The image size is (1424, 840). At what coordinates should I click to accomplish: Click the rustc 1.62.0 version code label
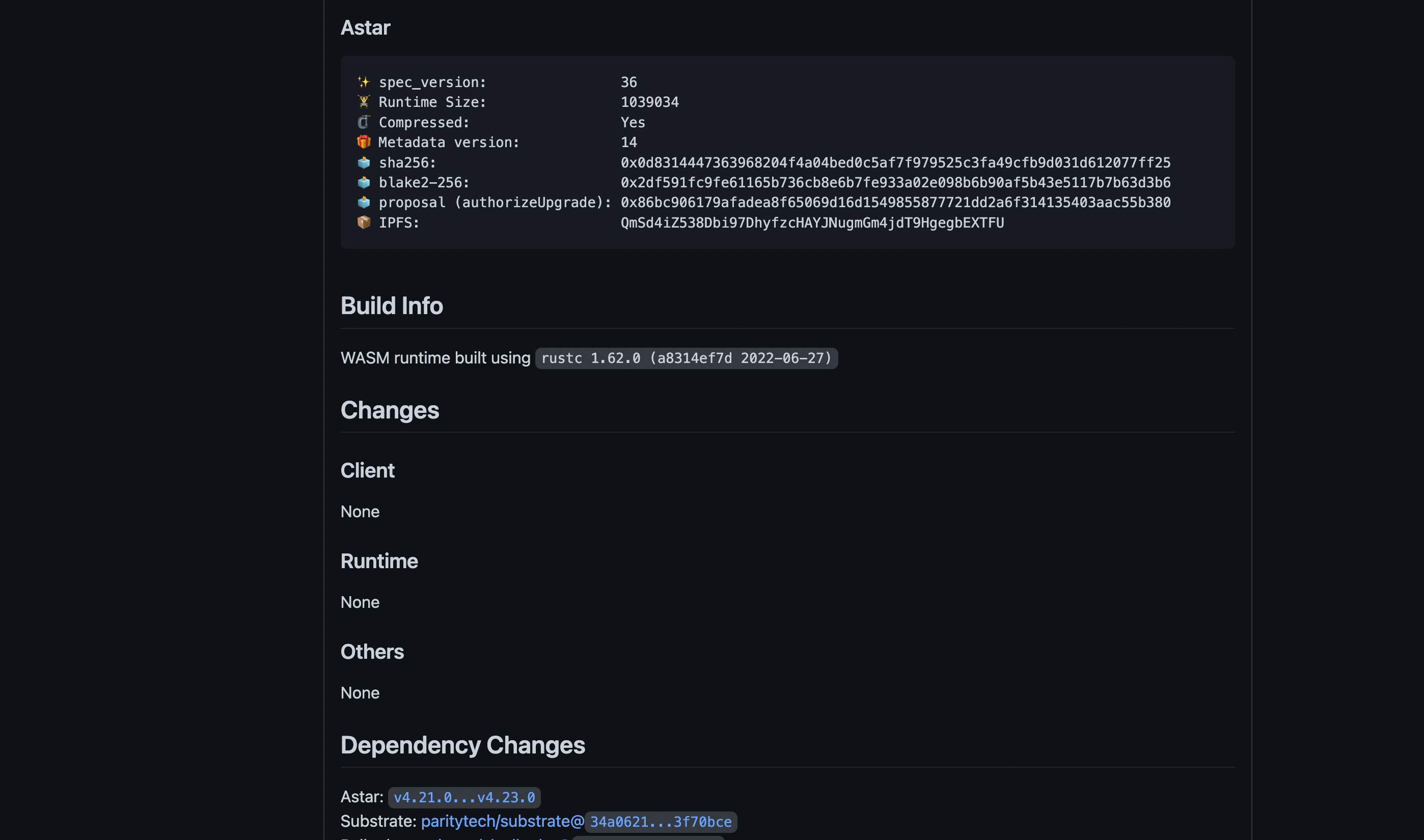[x=686, y=358]
